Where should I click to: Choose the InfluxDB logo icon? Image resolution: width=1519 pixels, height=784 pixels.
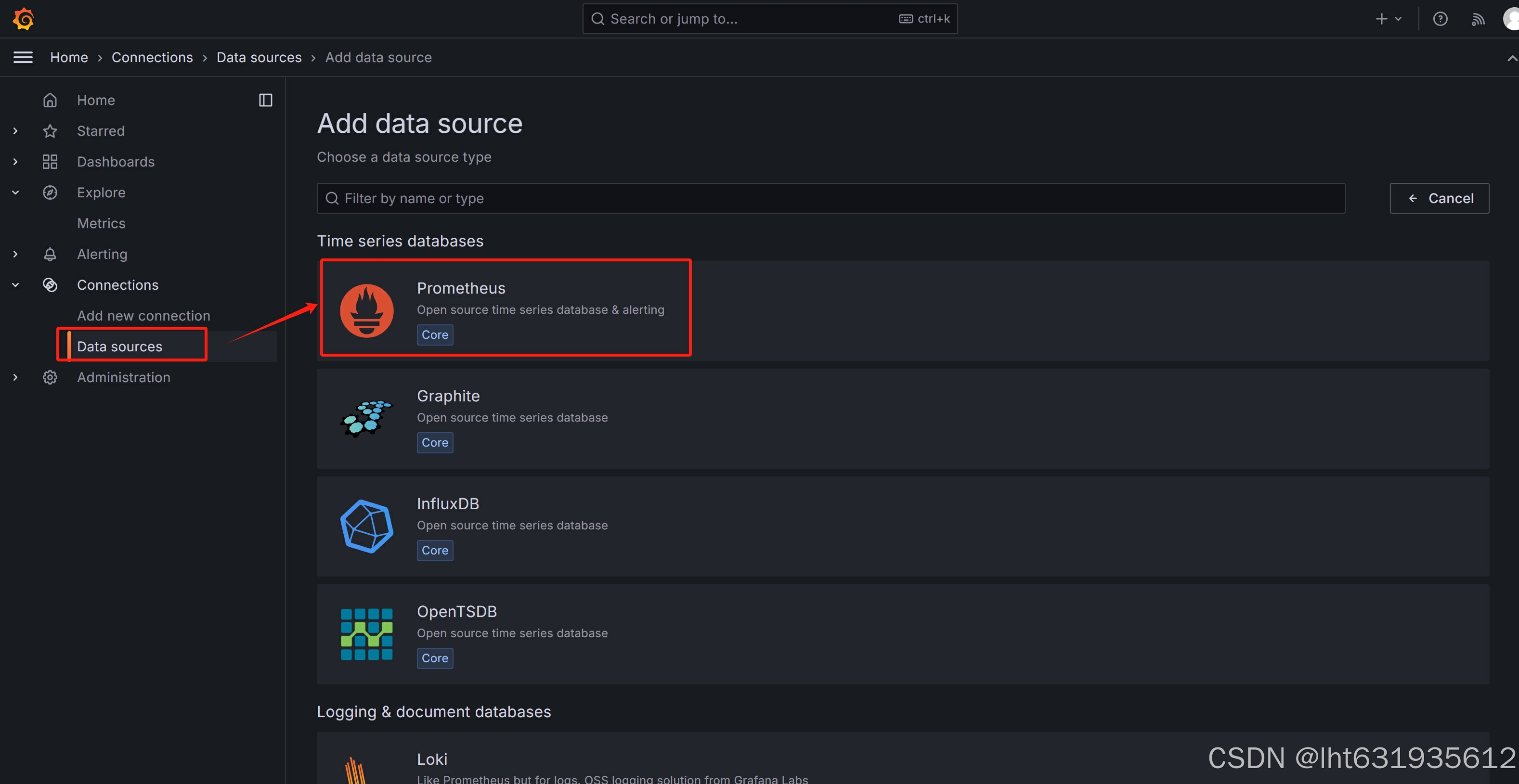point(366,526)
